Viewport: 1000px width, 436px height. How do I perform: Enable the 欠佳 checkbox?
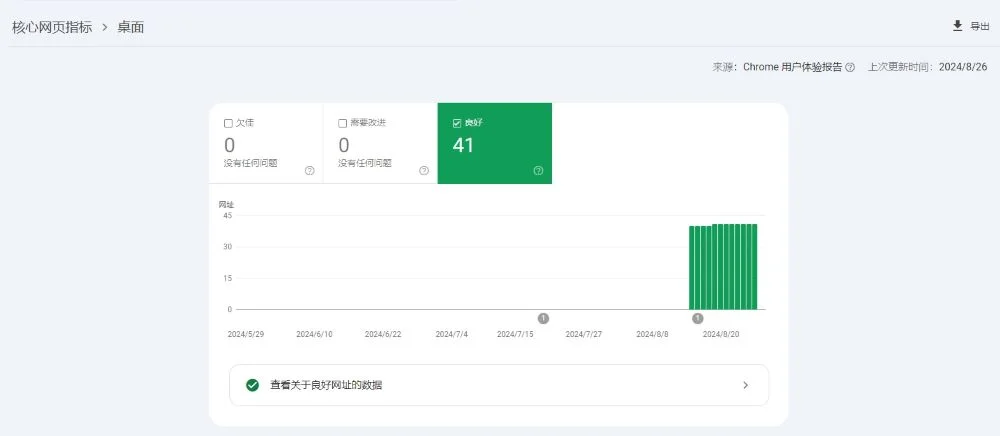(x=229, y=123)
